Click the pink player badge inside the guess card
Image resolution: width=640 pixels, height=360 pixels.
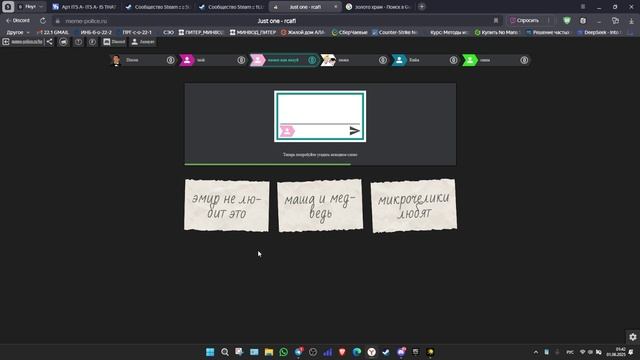[x=287, y=131]
